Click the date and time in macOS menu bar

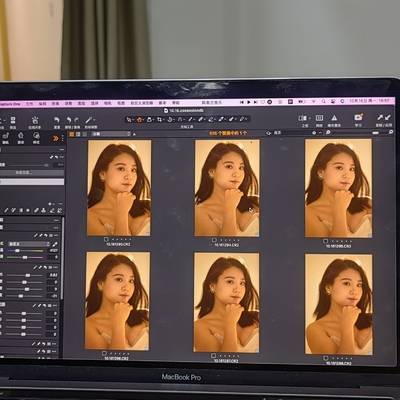[x=370, y=100]
